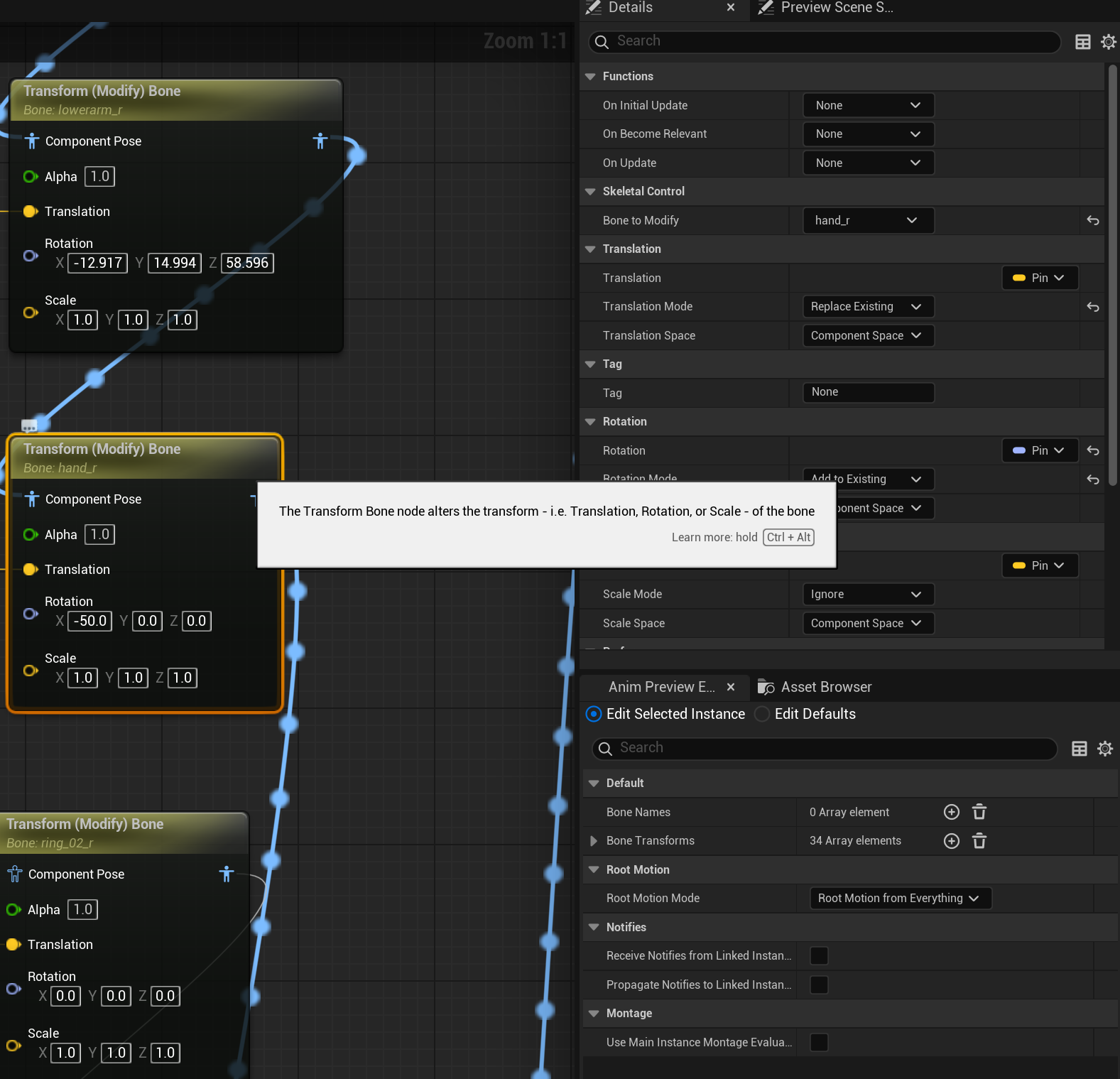Click the Details property matrix grid icon
Viewport: 1120px width, 1079px height.
coord(1082,42)
